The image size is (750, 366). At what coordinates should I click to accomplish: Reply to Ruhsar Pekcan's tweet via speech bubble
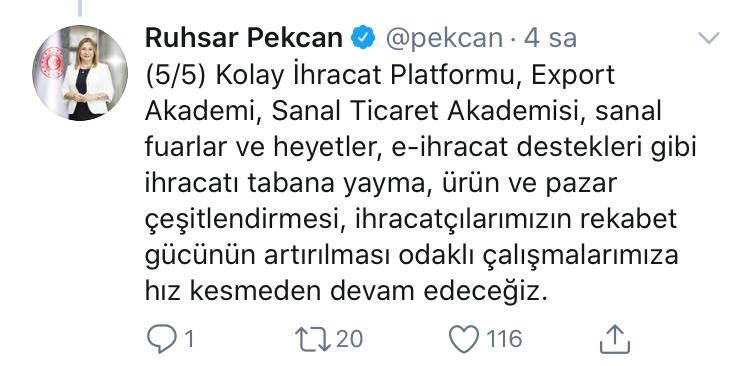[163, 339]
